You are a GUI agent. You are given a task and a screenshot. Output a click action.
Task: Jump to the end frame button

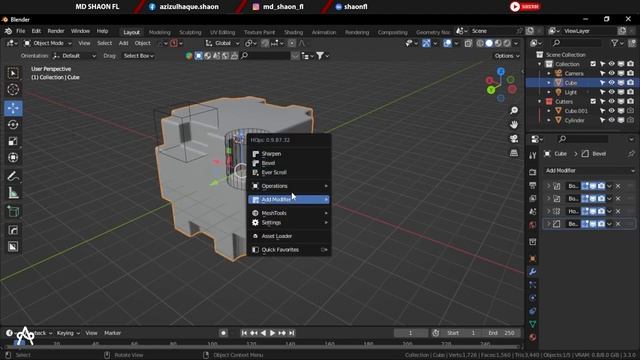point(291,333)
